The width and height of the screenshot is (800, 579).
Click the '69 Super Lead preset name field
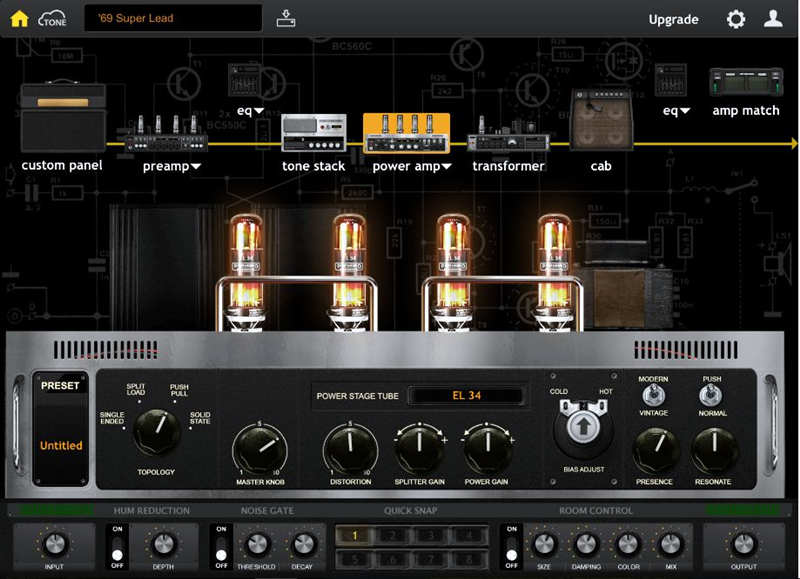pyautogui.click(x=172, y=18)
